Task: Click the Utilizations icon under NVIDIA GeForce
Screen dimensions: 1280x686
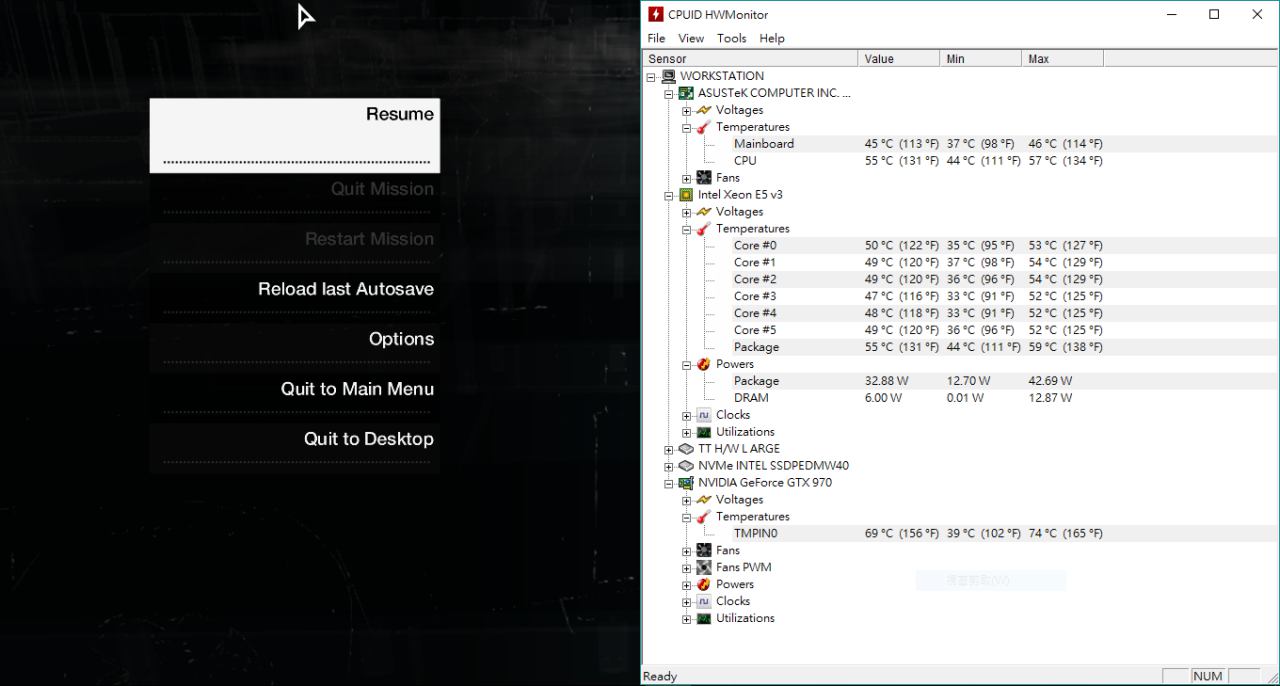Action: tap(704, 619)
